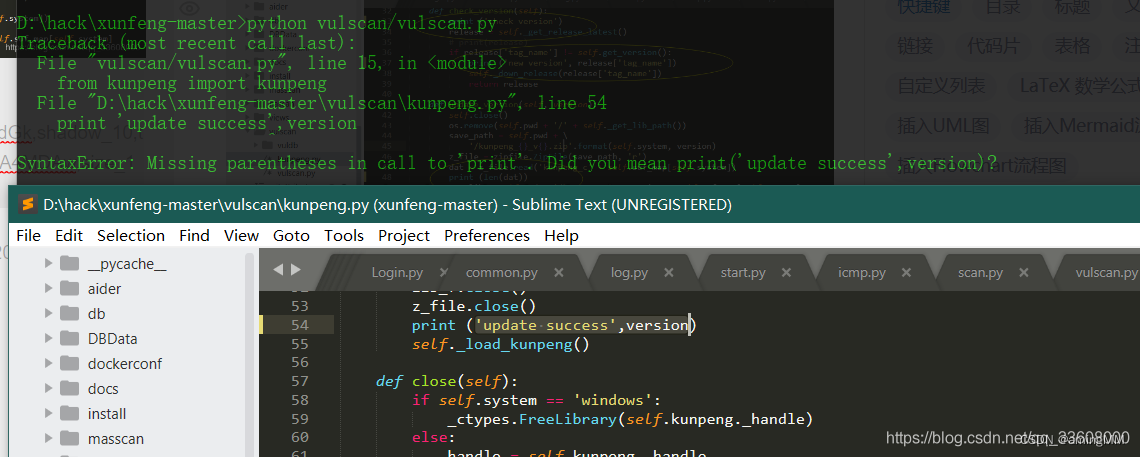
Task: Select the dockerconf folder icon in sidebar
Action: [70, 363]
